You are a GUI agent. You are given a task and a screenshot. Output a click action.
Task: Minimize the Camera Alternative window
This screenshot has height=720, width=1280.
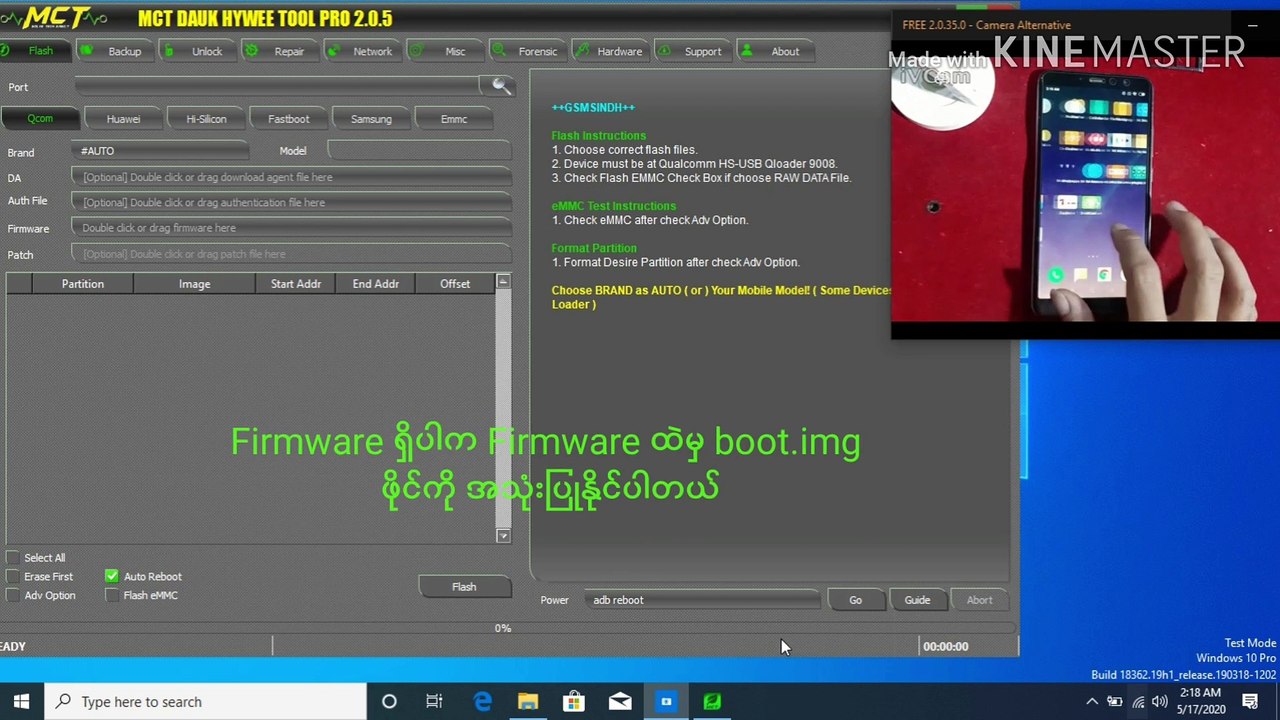pyautogui.click(x=1252, y=25)
